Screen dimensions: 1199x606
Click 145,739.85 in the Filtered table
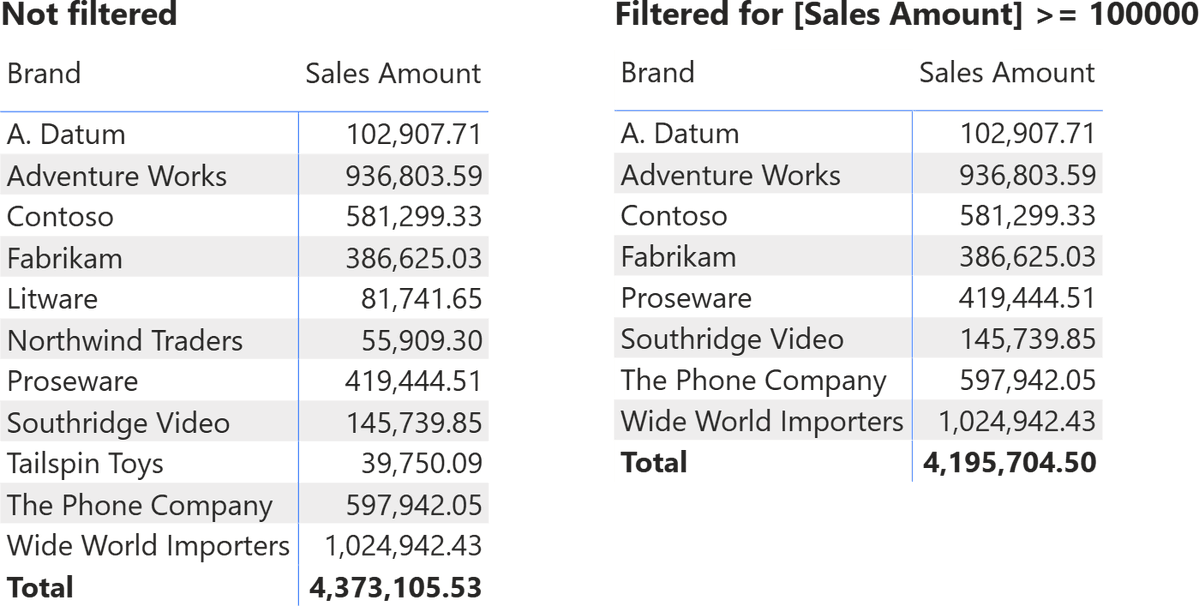click(x=1028, y=339)
